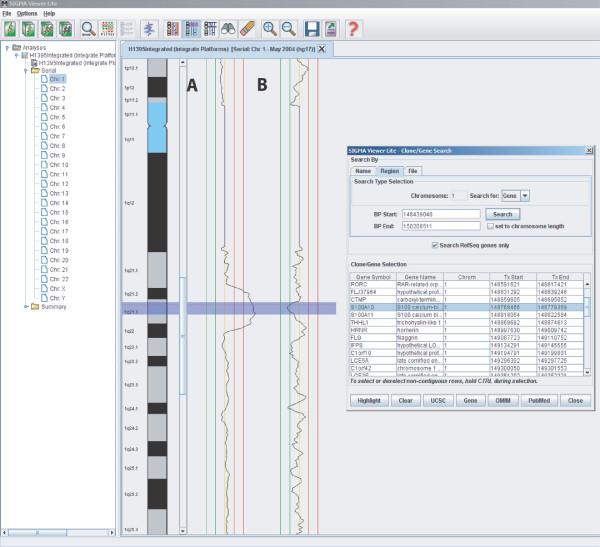Click the BP Start input field

(441, 214)
